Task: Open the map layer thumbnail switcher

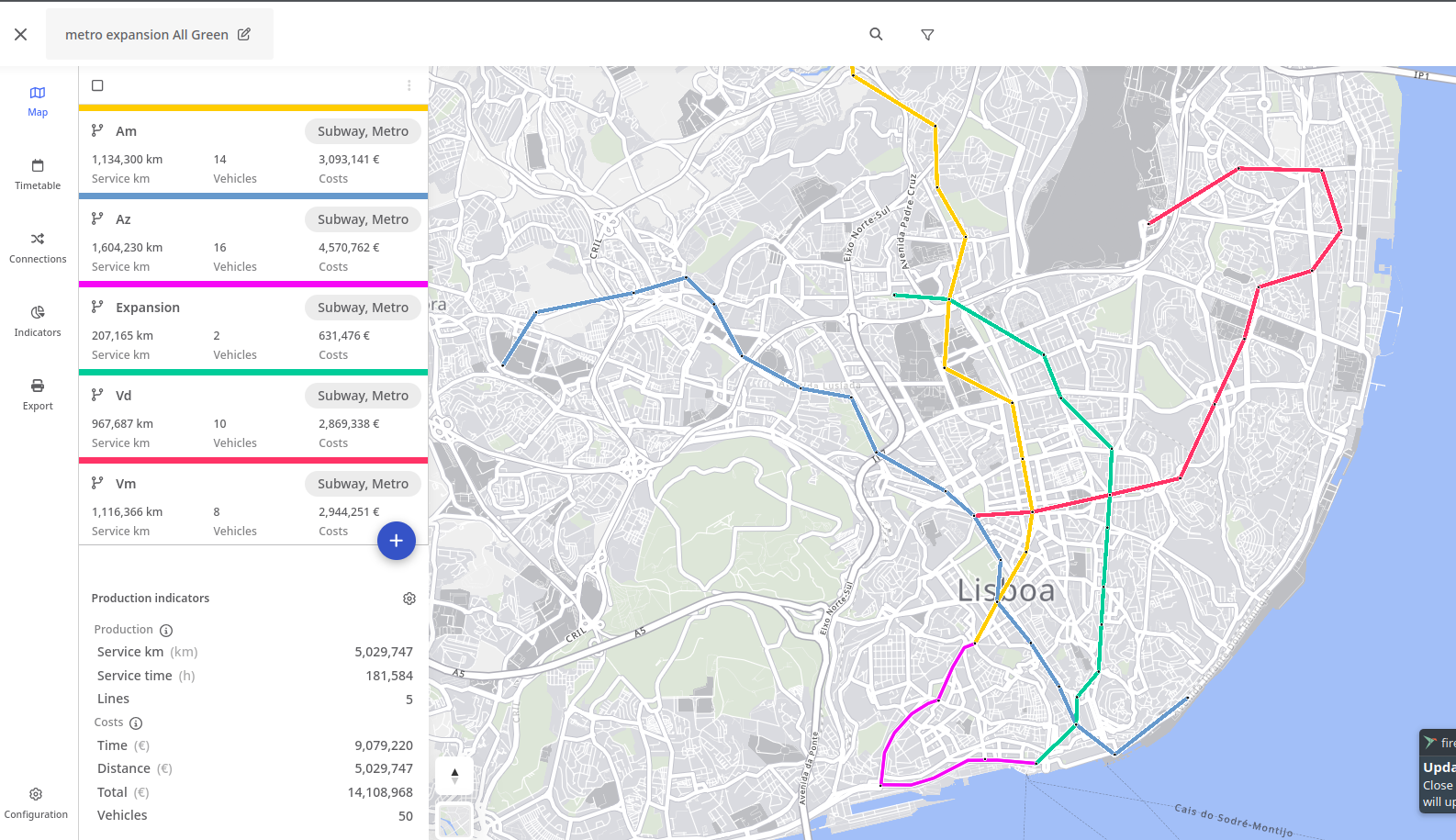Action: 454,821
